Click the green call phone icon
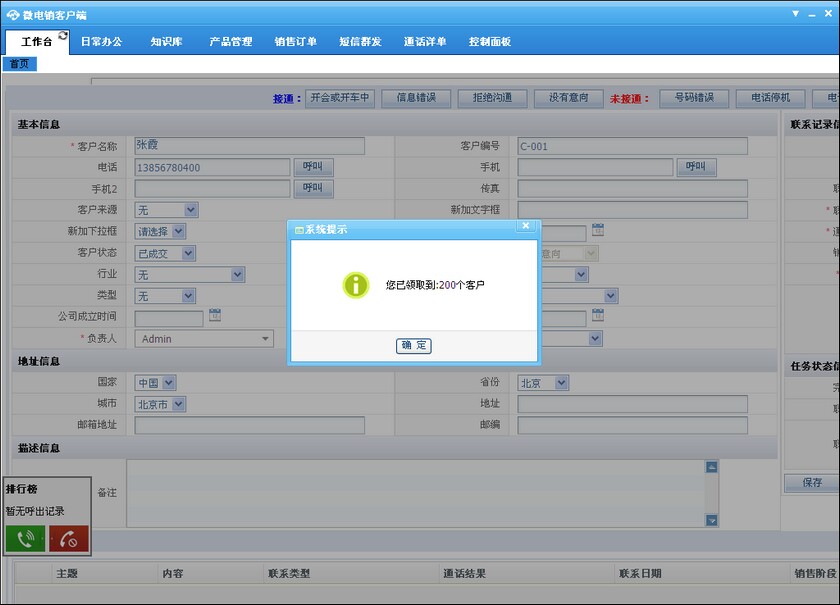Image resolution: width=840 pixels, height=605 pixels. [25, 539]
